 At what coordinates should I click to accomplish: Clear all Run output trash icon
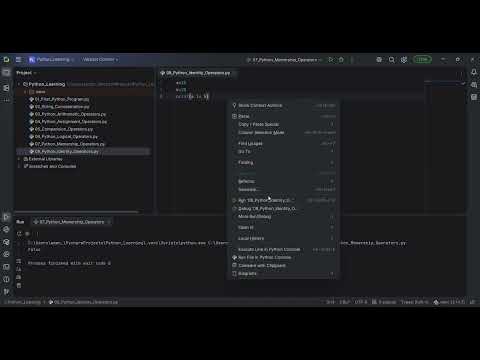coord(19,286)
